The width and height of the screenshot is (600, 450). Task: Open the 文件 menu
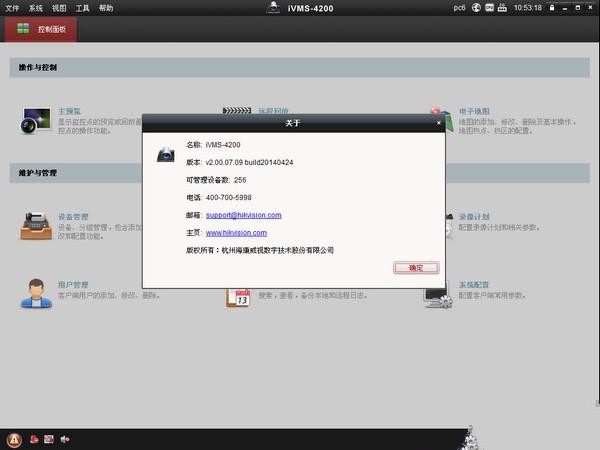[x=12, y=8]
